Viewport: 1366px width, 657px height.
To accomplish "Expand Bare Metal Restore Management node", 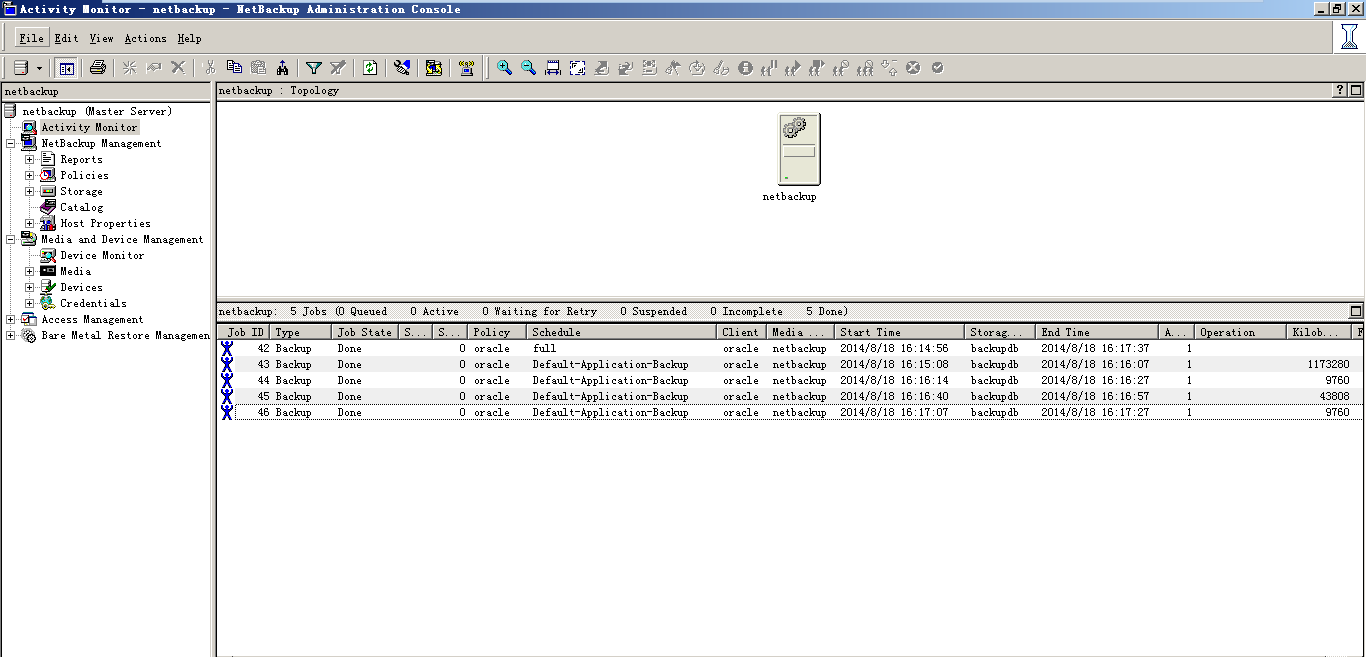I will click(11, 335).
